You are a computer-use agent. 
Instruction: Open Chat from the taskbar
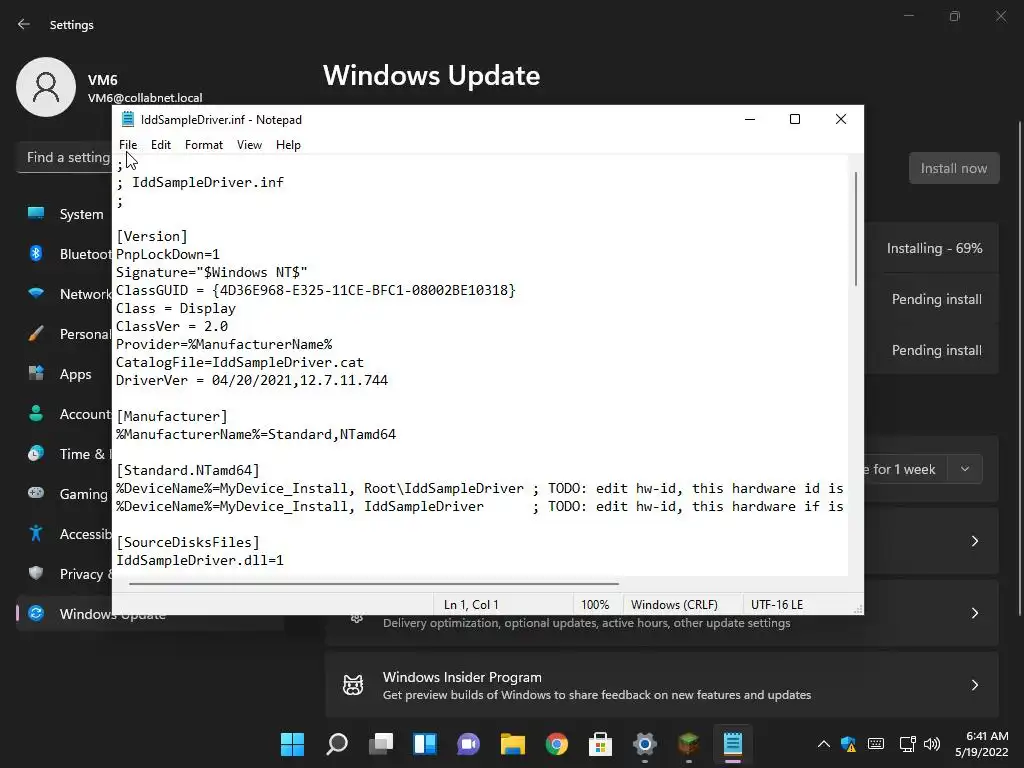(468, 744)
